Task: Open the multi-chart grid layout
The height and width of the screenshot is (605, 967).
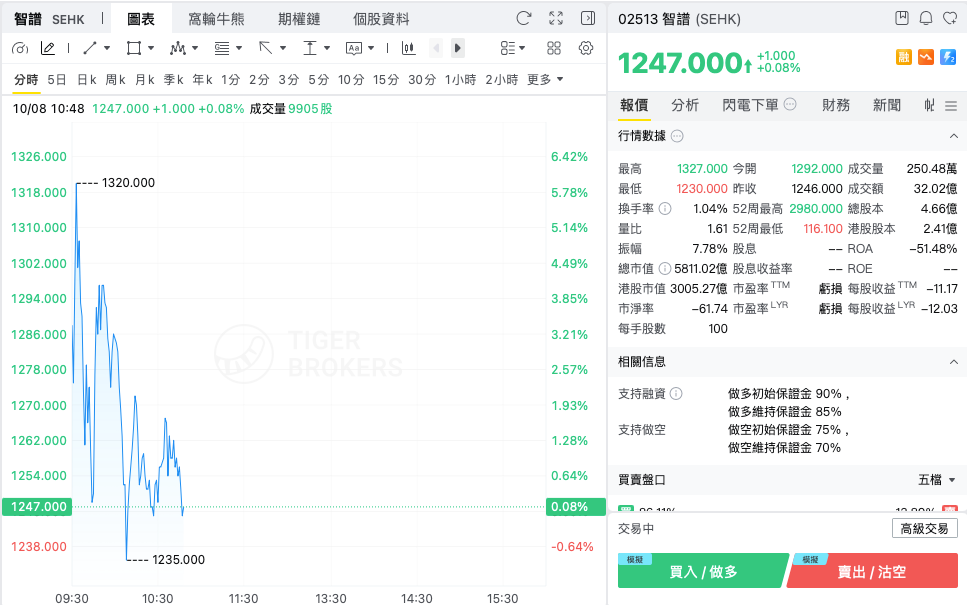Action: 554,48
